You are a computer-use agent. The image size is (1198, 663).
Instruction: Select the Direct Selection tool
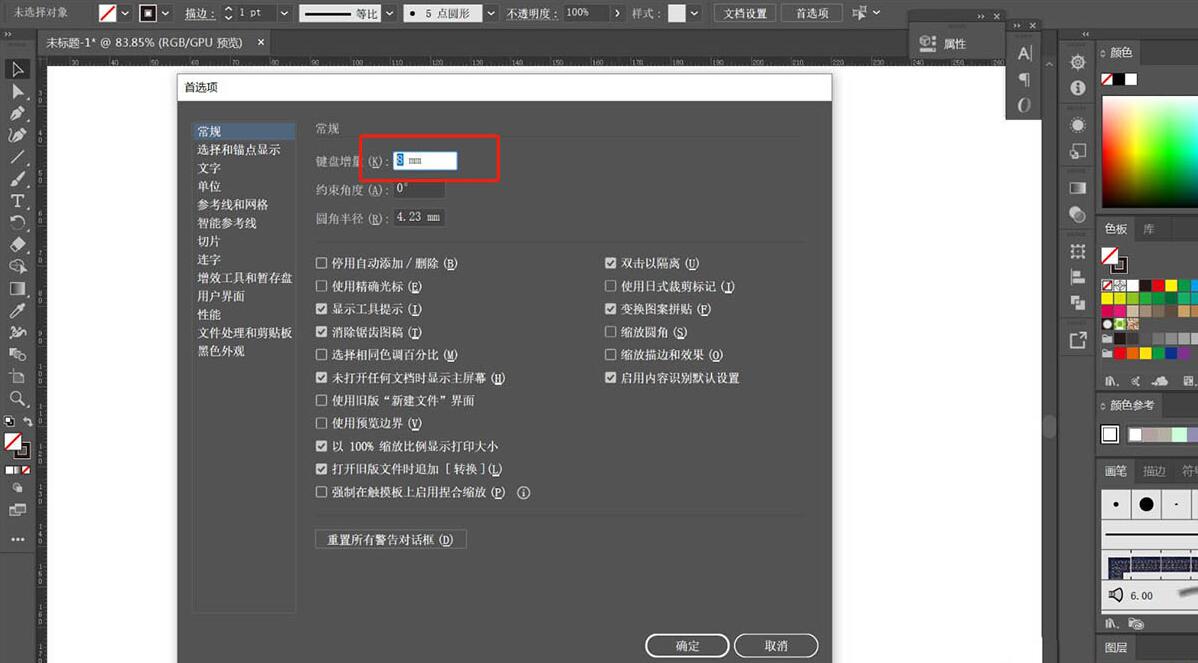pyautogui.click(x=17, y=91)
